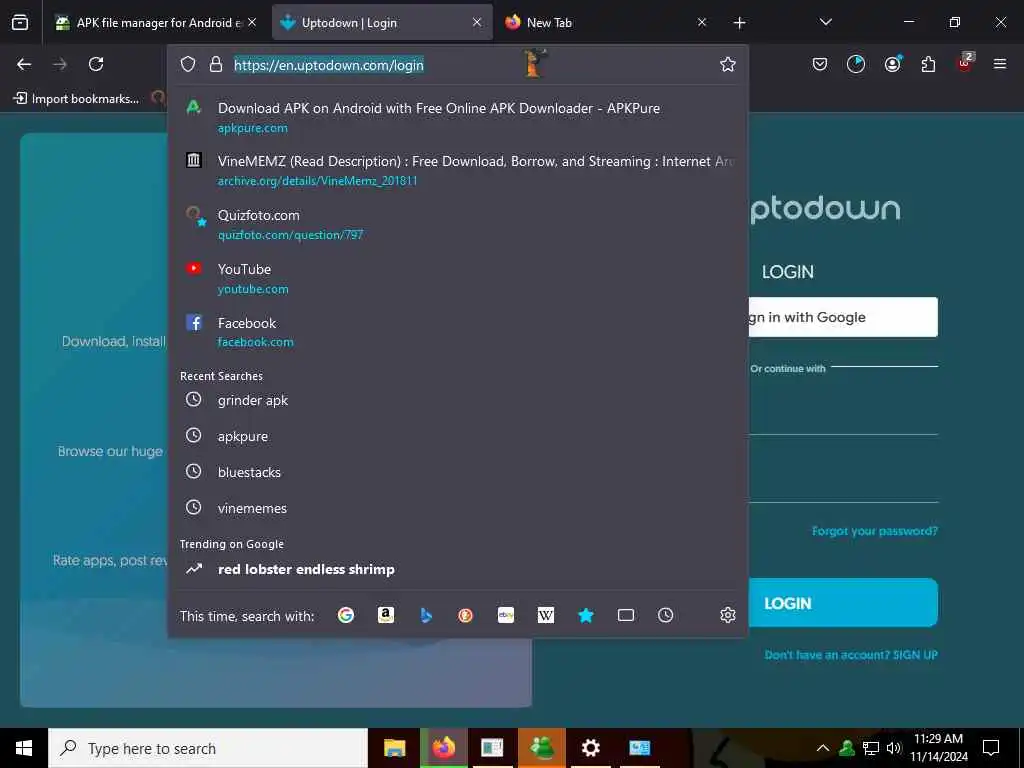This screenshot has height=768, width=1024.
Task: Bookmark this page with the star
Action: point(728,64)
